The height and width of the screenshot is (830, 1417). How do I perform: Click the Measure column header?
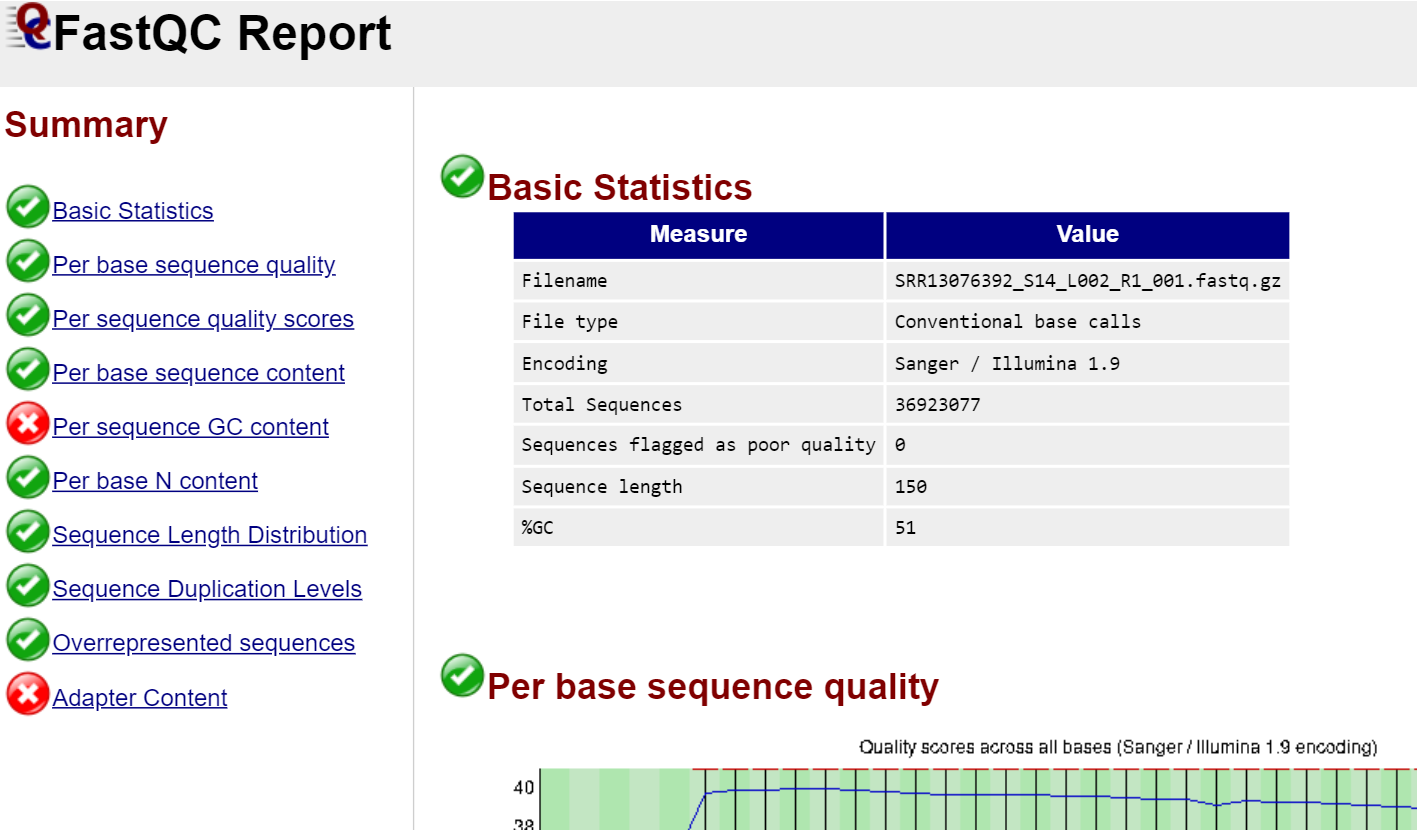point(699,235)
